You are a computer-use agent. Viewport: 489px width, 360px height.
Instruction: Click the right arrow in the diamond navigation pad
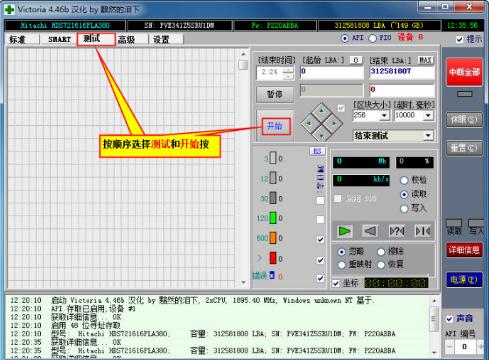[334, 123]
